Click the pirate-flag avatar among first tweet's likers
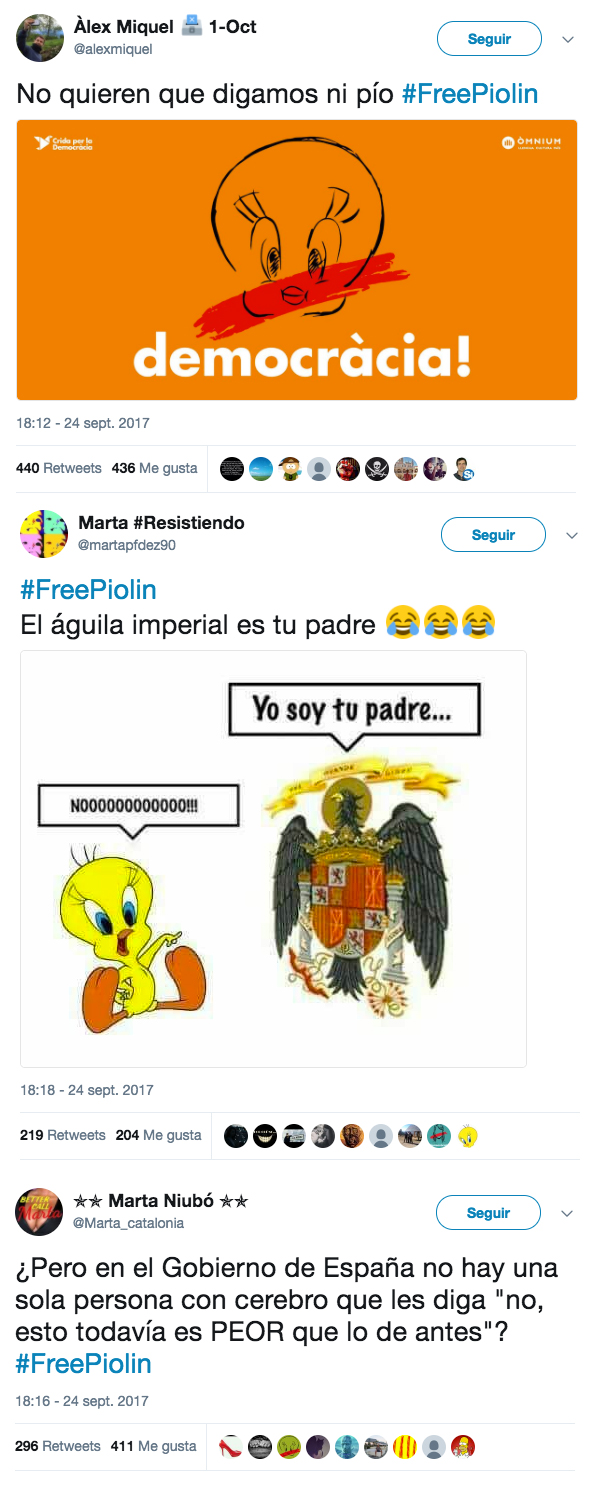 pyautogui.click(x=376, y=469)
